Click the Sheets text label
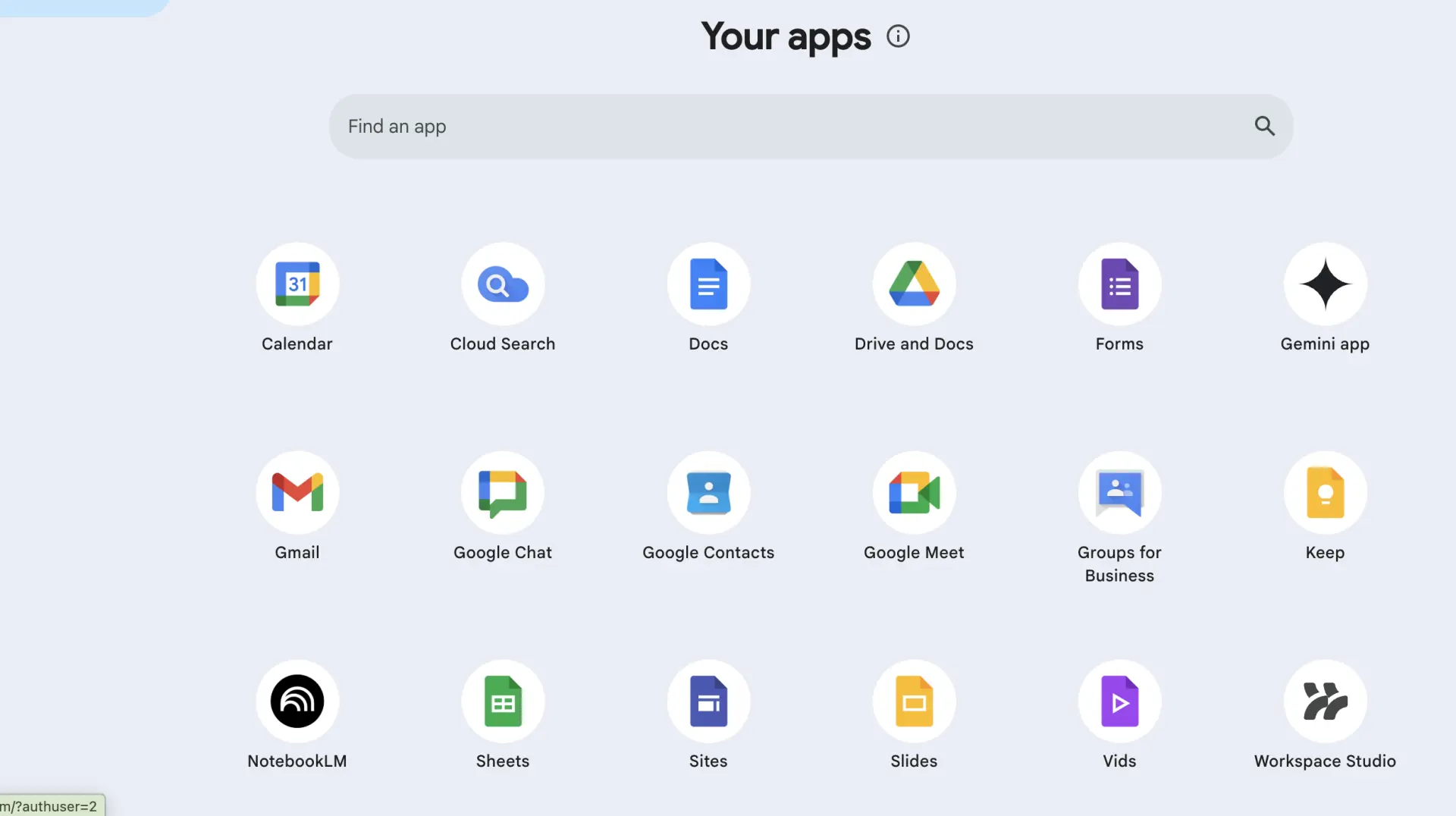 (503, 761)
